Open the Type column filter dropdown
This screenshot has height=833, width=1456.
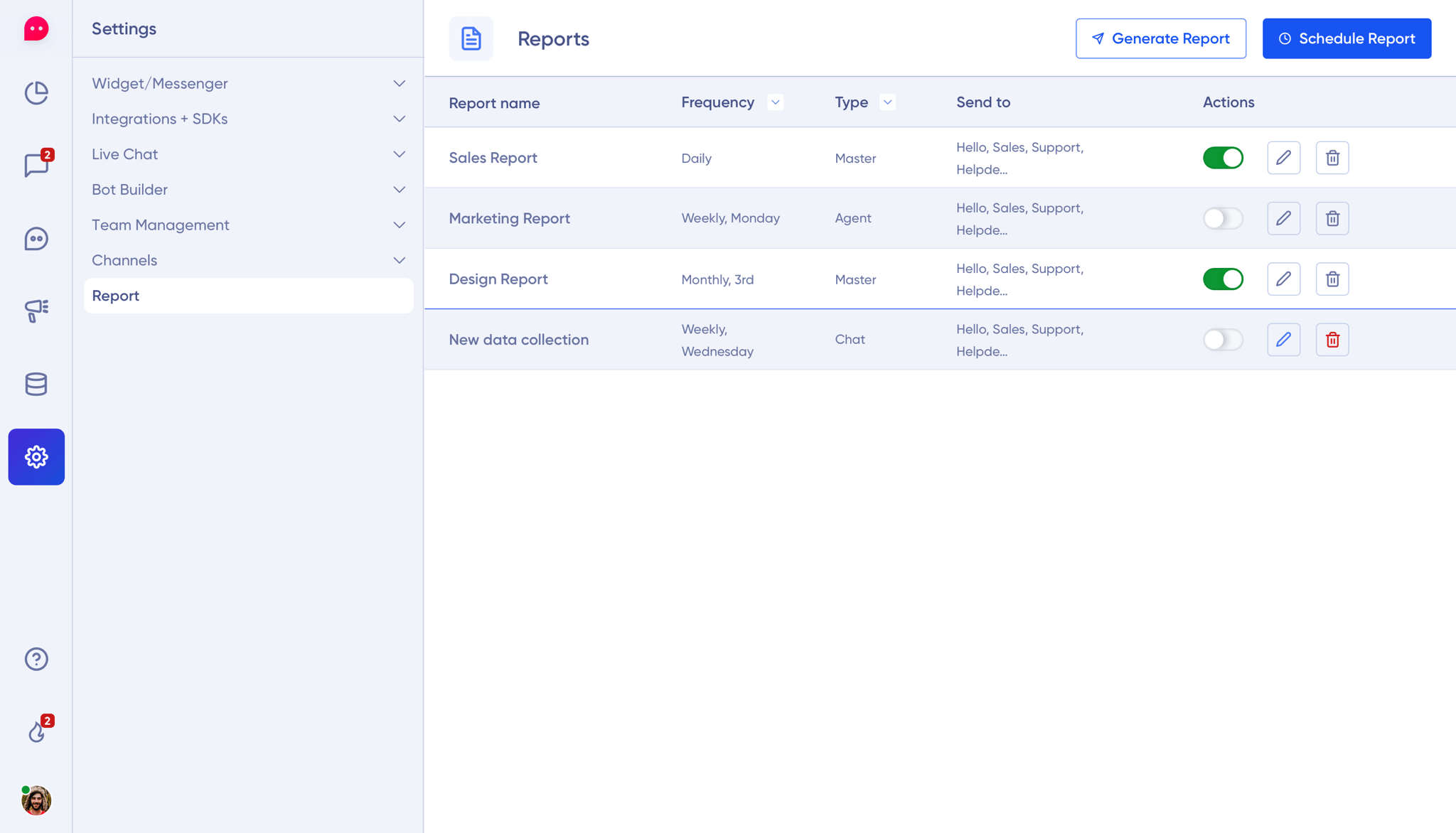887,102
